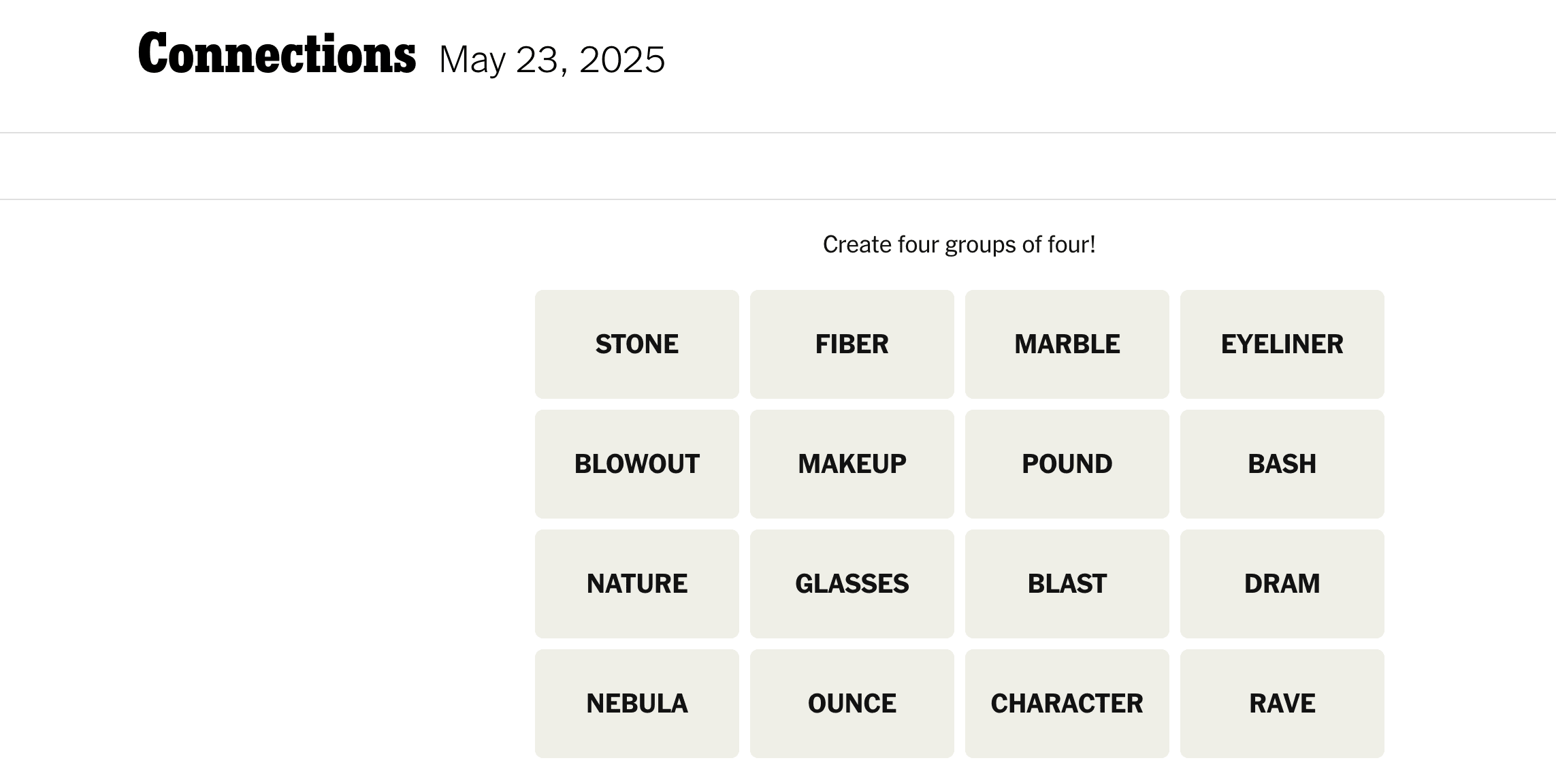Select the BASH tile

tap(1282, 463)
